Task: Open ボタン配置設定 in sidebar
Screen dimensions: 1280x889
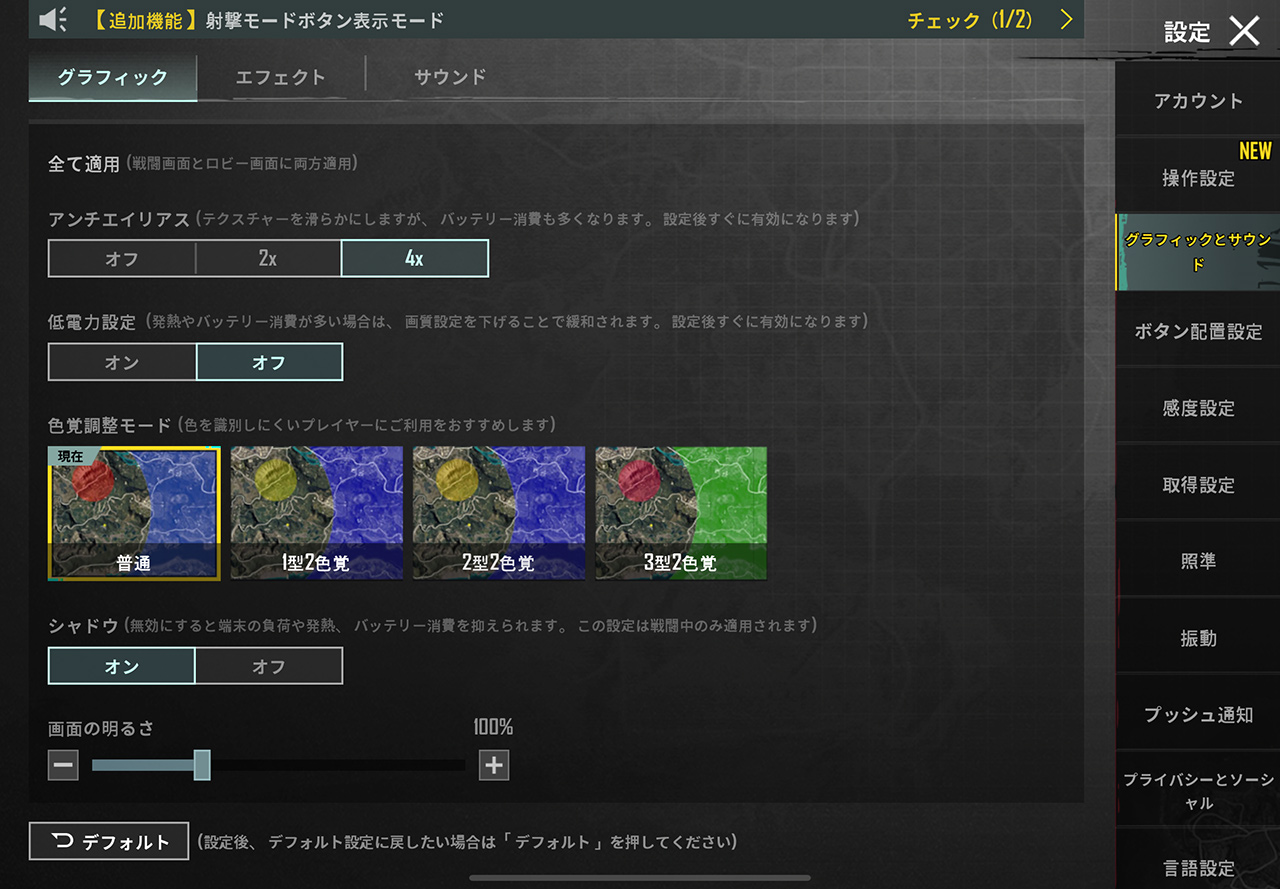Action: tap(1198, 331)
